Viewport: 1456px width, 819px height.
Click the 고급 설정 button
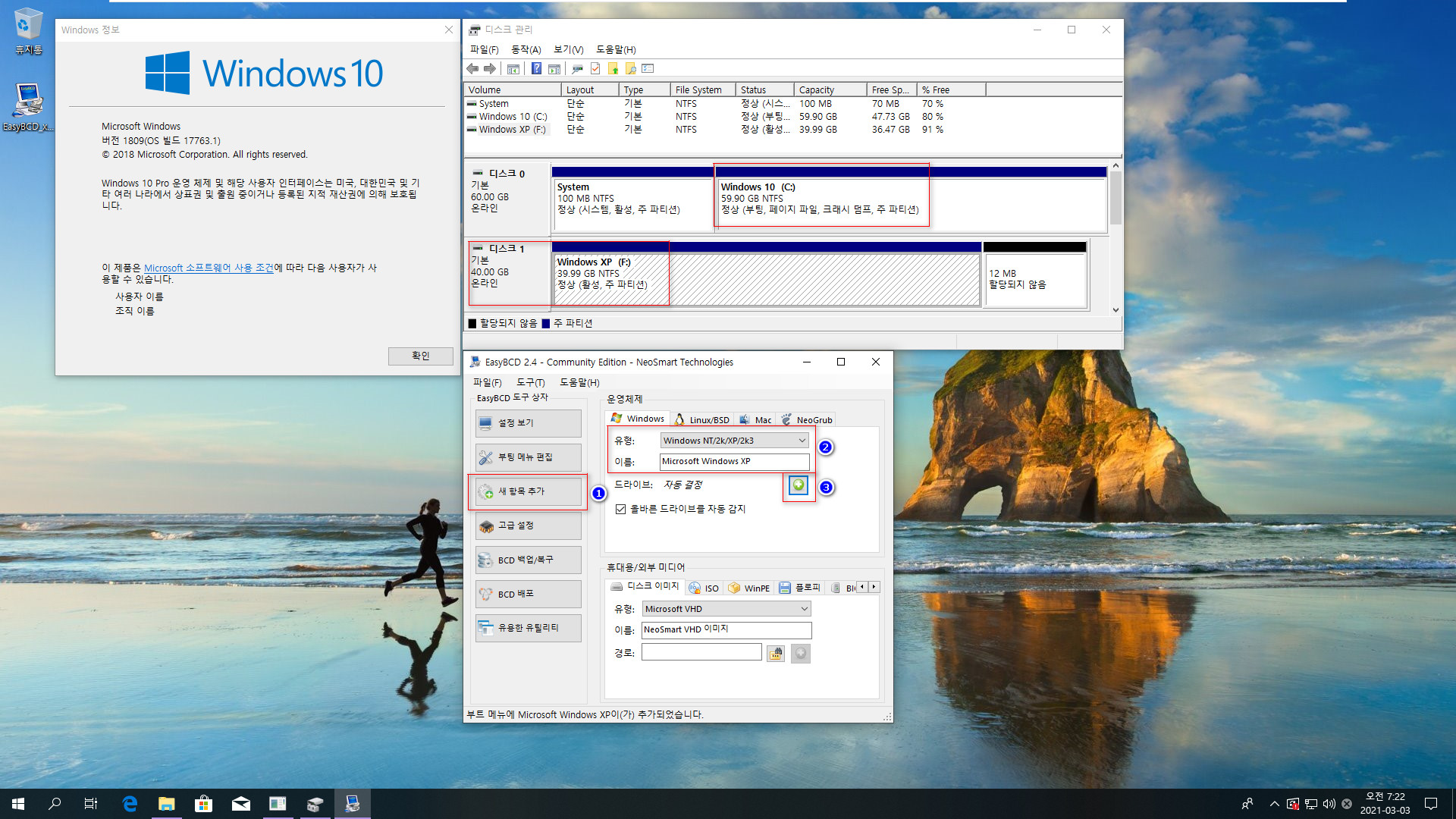click(529, 526)
